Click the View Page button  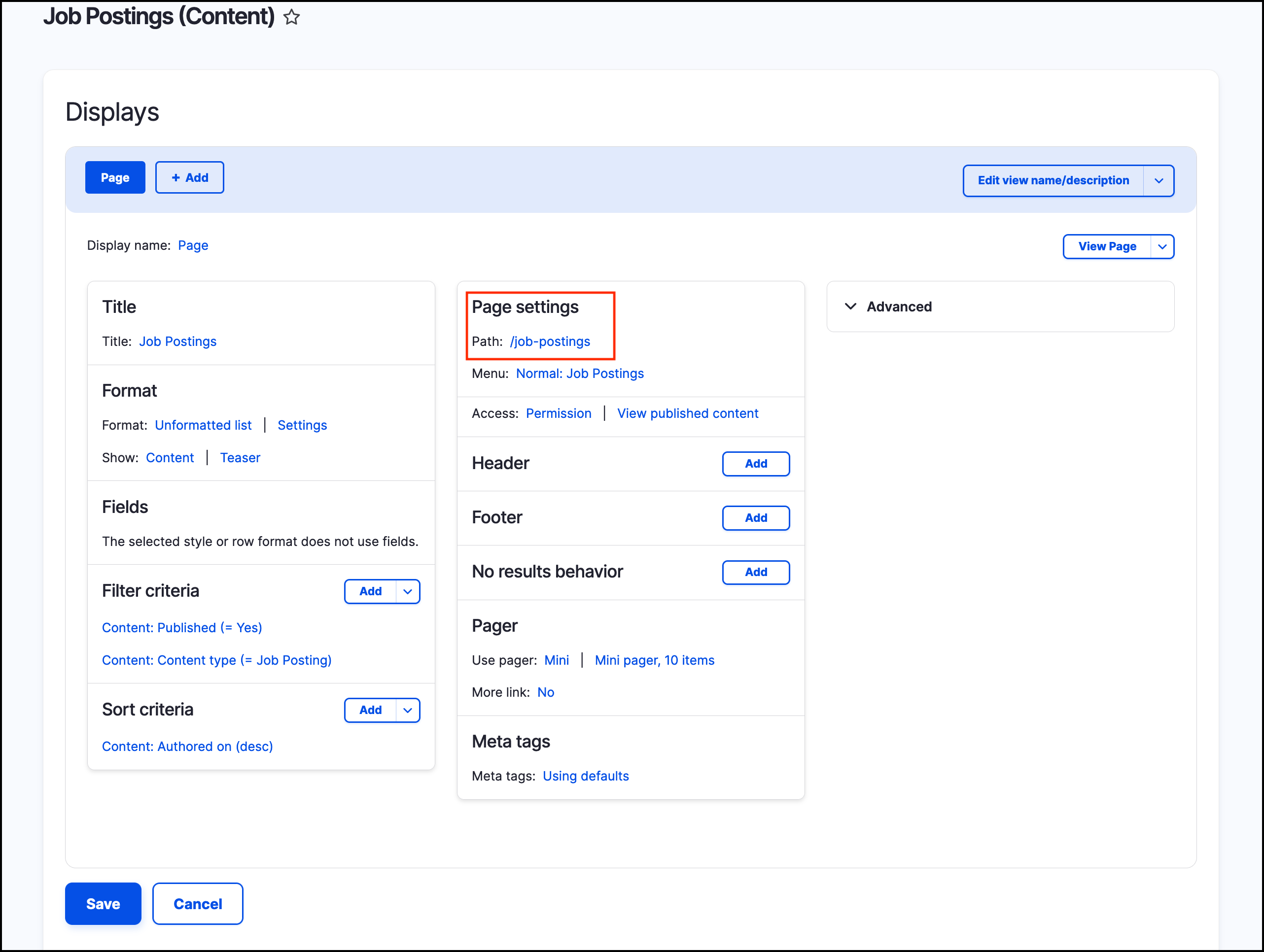1106,247
